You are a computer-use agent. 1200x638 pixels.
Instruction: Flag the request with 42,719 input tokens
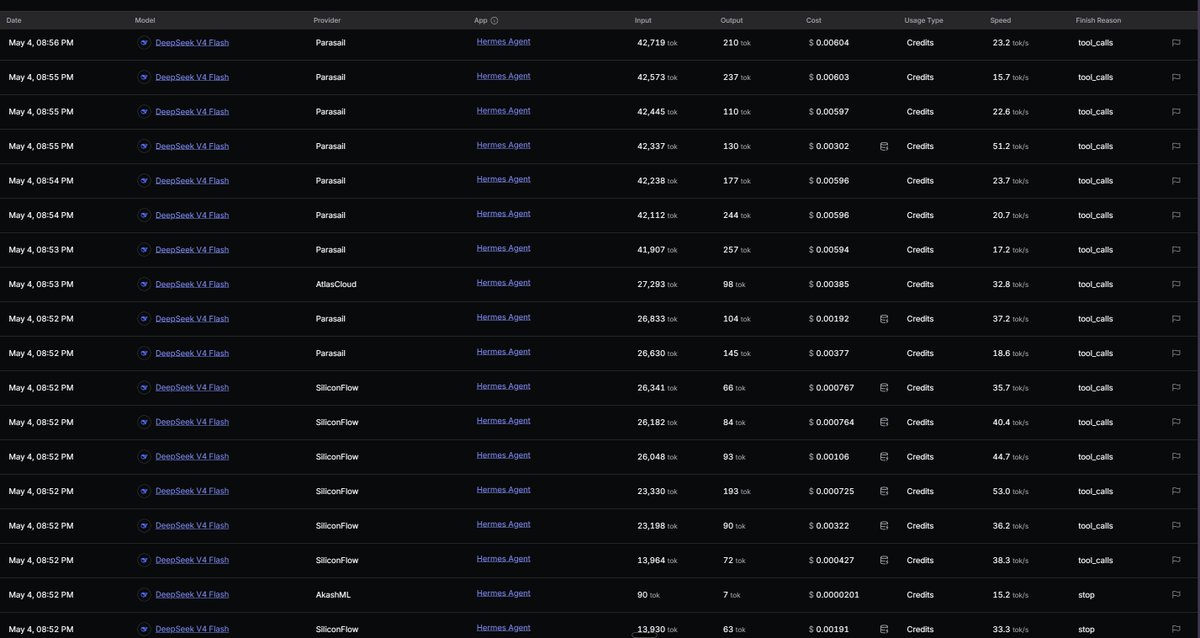click(1176, 43)
